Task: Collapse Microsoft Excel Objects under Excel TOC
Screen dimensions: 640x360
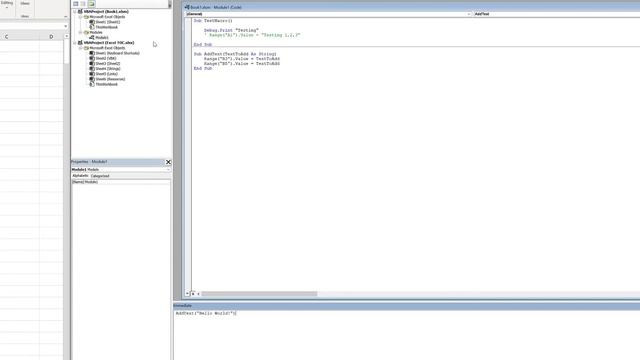Action: tap(80, 48)
